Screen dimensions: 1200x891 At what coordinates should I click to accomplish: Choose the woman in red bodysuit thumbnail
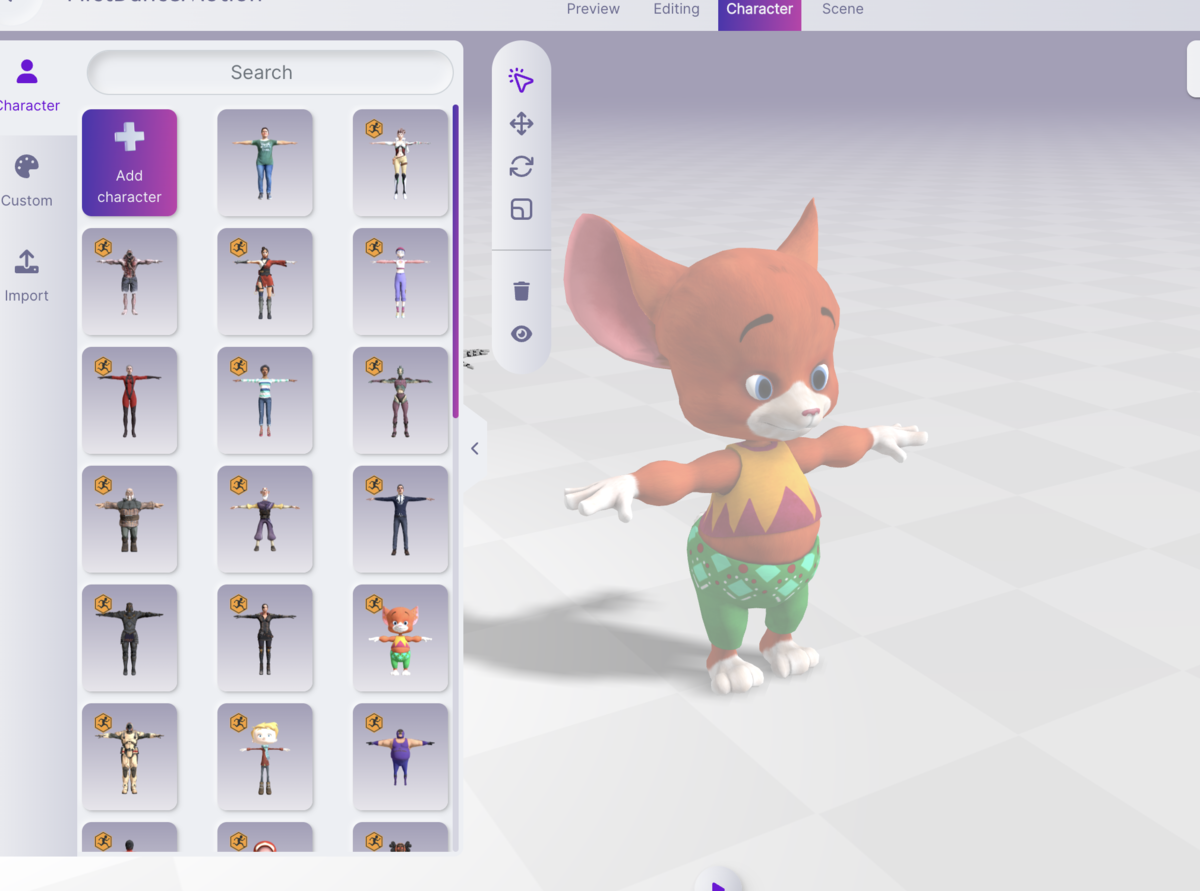(x=129, y=401)
